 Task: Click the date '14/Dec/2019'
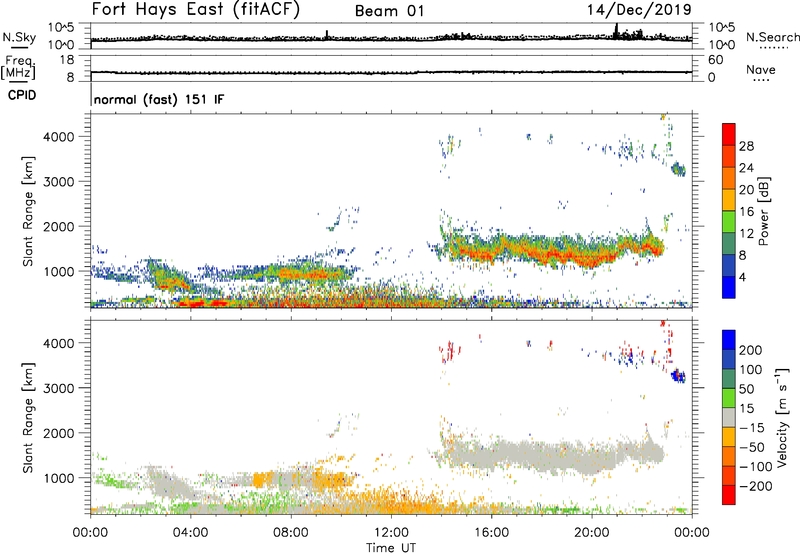click(x=639, y=9)
